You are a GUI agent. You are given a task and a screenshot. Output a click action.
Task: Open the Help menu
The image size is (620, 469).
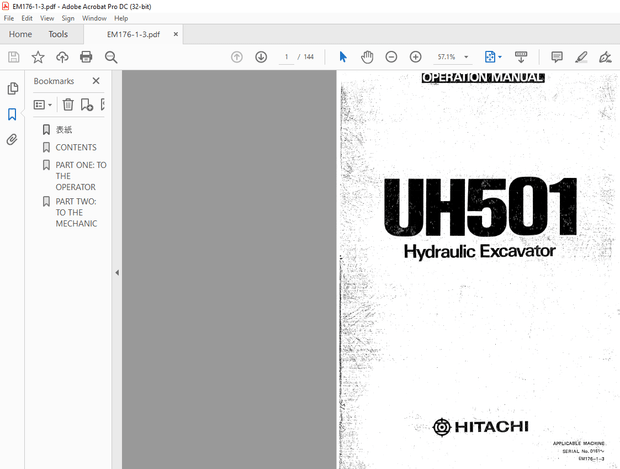[121, 18]
